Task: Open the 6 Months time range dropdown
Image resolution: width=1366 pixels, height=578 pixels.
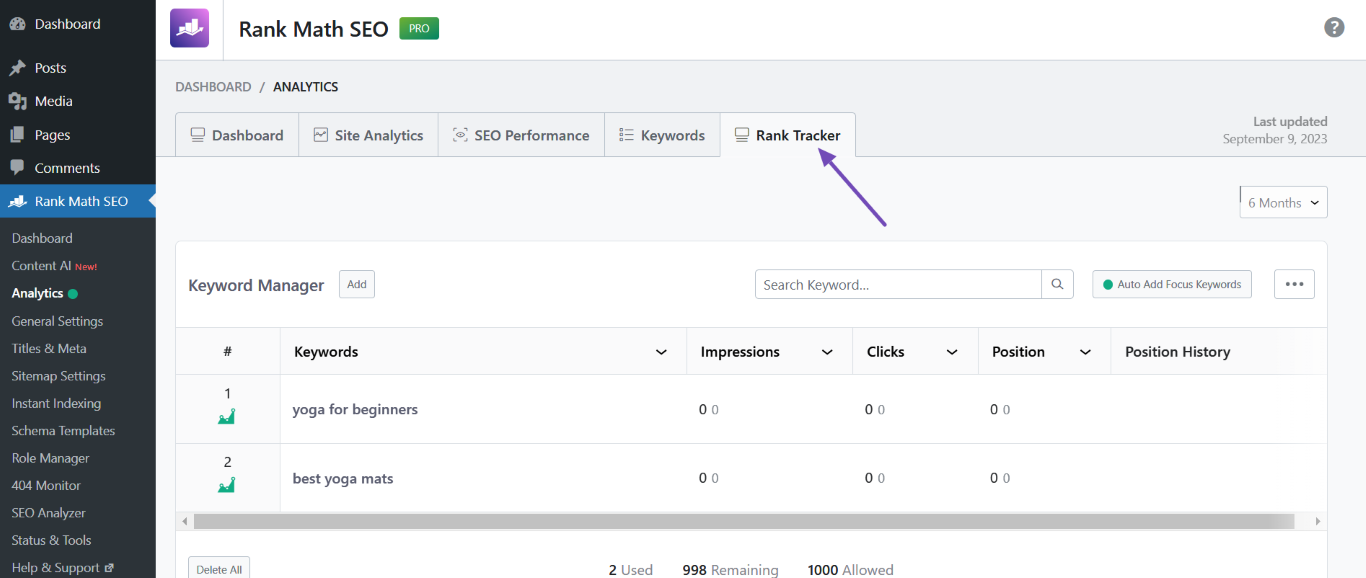Action: (x=1284, y=202)
